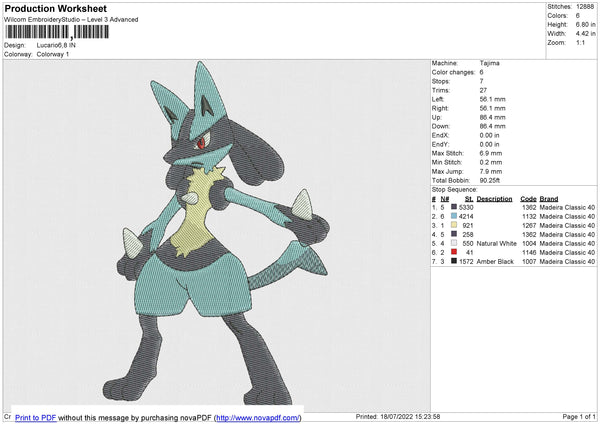Select "Madeira Classic 40" in the Amber Black row
This screenshot has height=424, width=600.
[567, 261]
